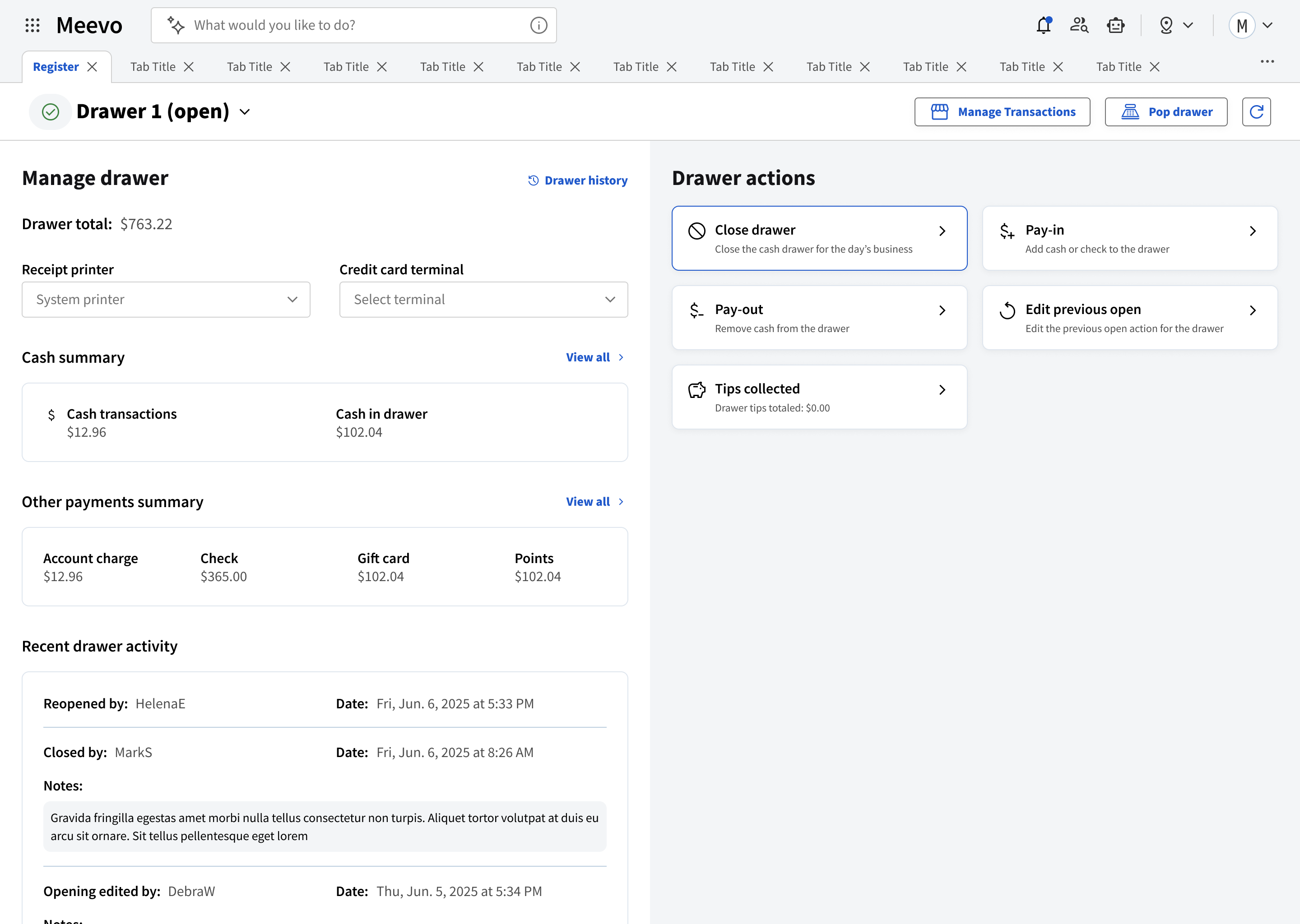The height and width of the screenshot is (924, 1300).
Task: Click the Drawer history clock icon
Action: (534, 180)
